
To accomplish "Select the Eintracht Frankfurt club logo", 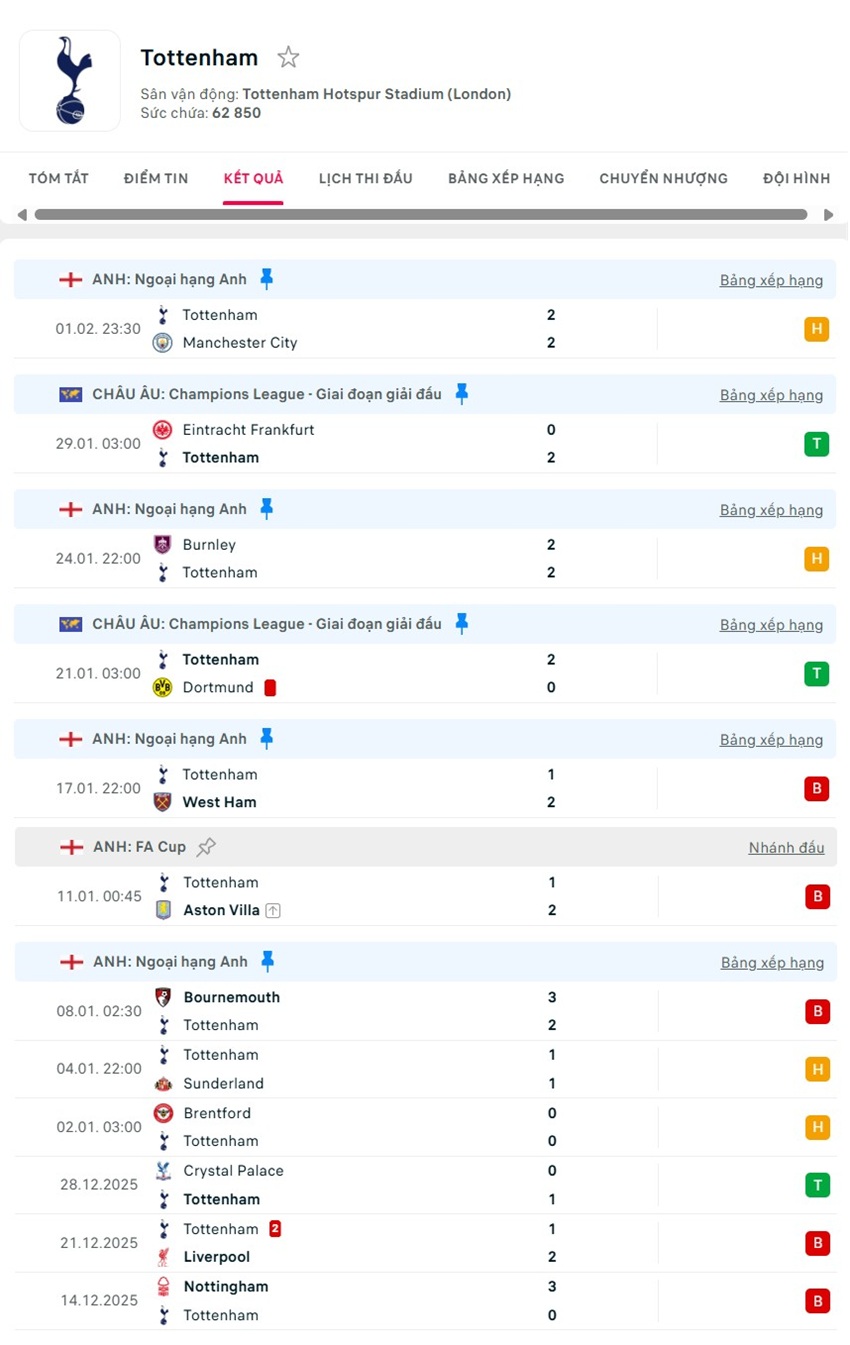I will click(x=162, y=429).
